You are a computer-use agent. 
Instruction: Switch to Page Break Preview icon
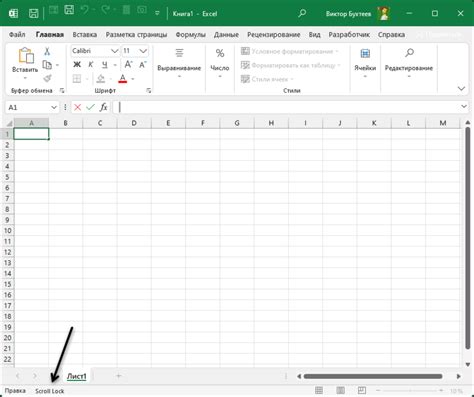click(x=362, y=390)
